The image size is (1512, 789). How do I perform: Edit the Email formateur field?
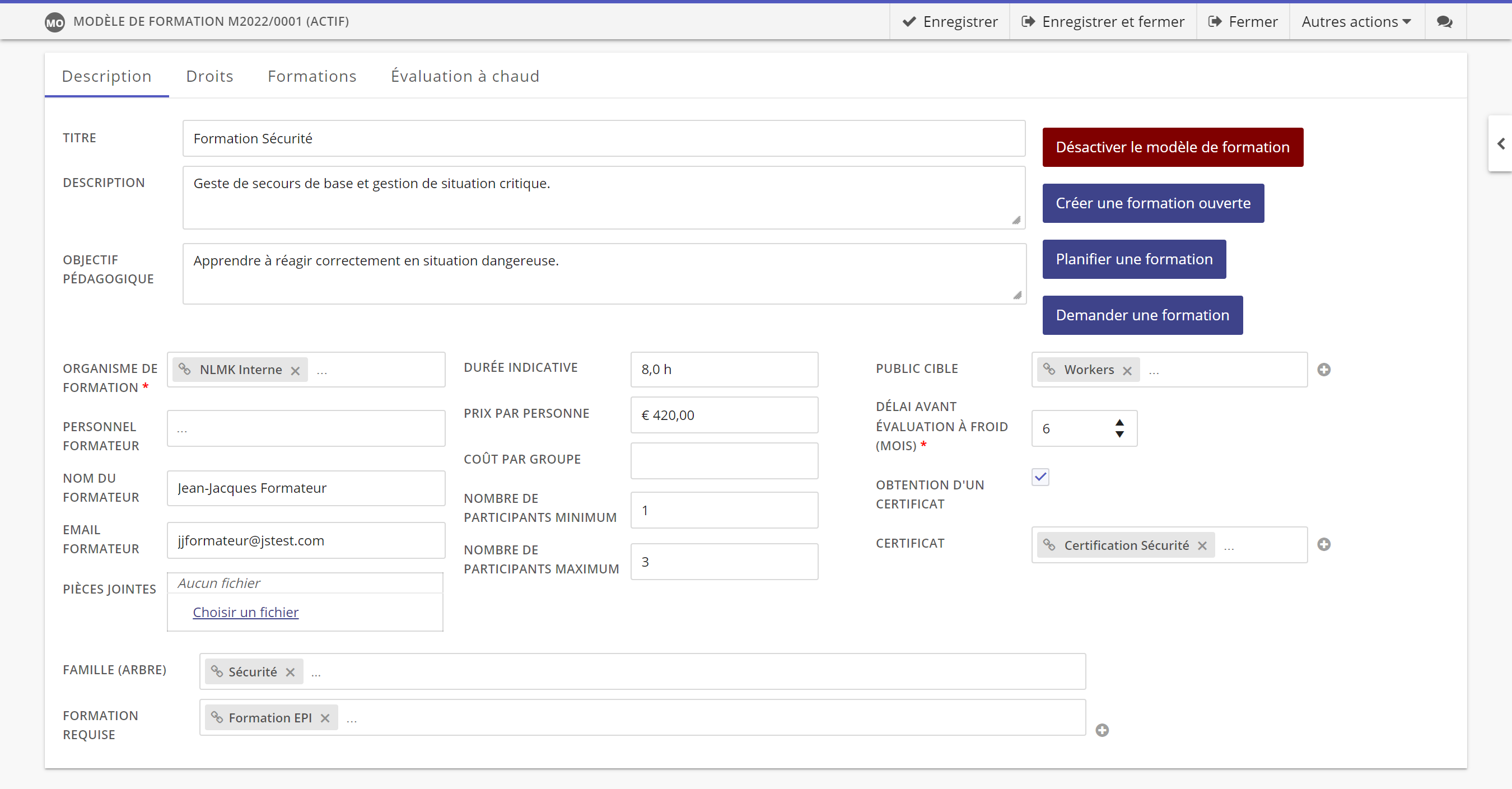click(x=306, y=540)
